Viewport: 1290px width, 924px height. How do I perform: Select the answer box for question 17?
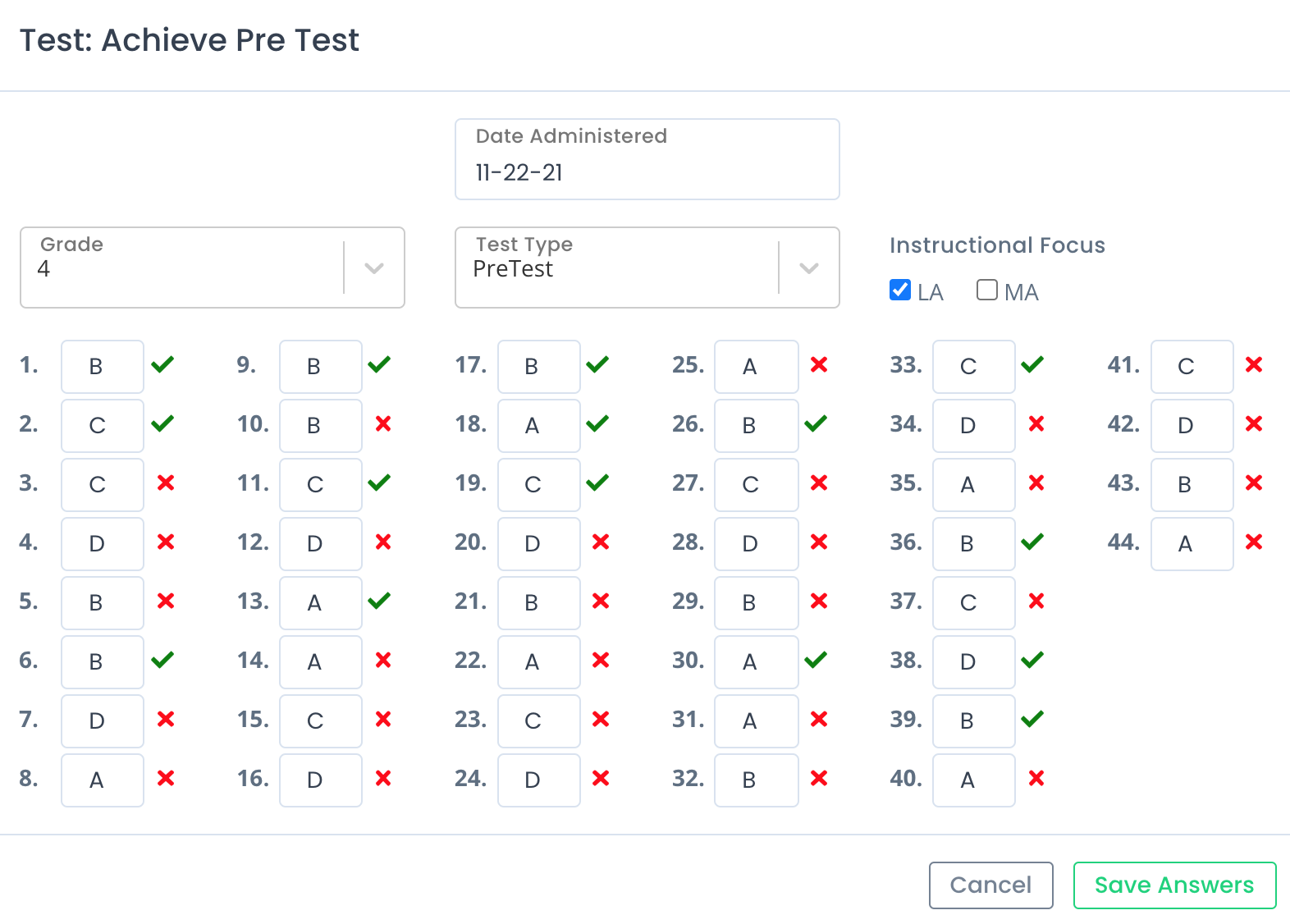[x=539, y=367]
